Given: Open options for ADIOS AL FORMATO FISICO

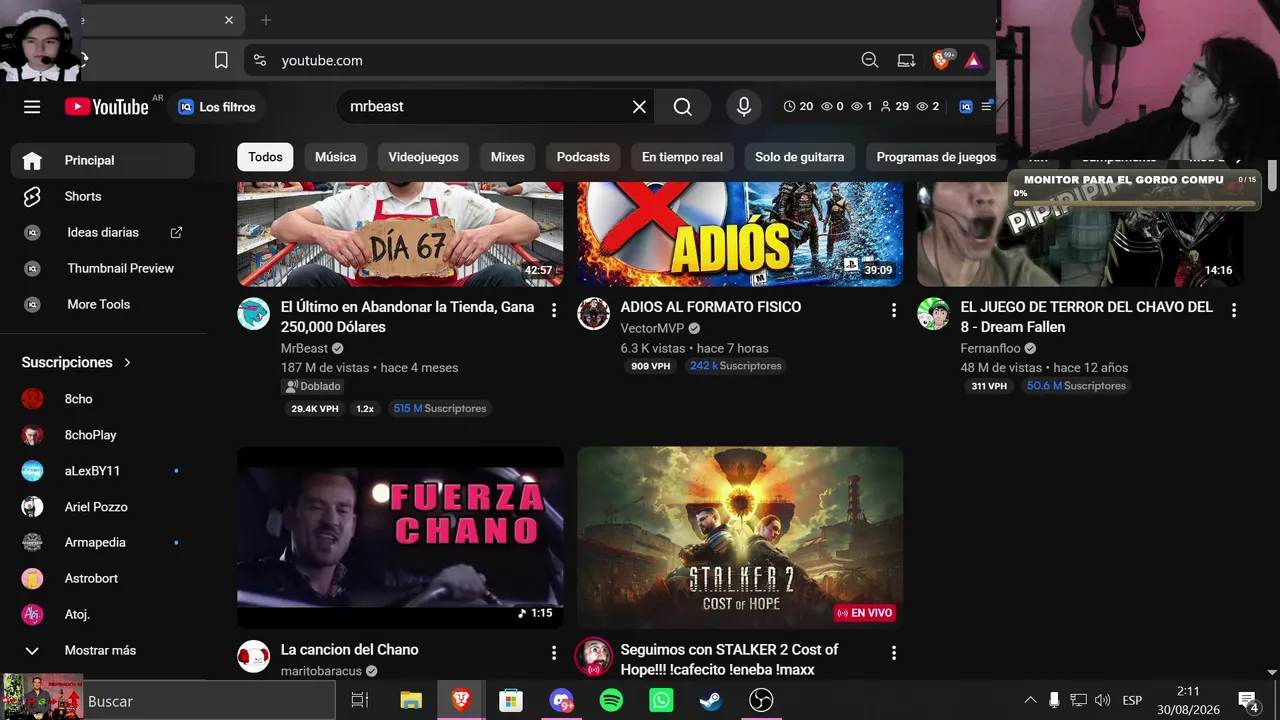Looking at the screenshot, I should click(x=894, y=310).
